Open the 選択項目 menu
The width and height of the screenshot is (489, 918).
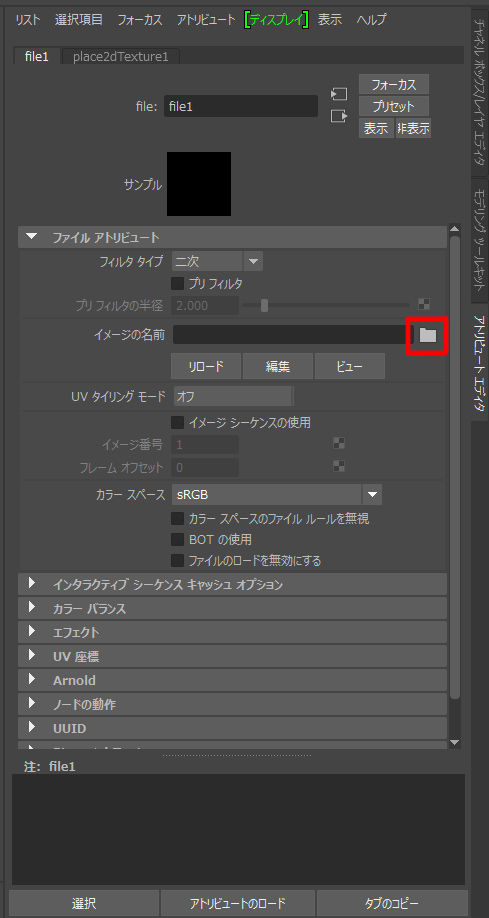pyautogui.click(x=78, y=19)
